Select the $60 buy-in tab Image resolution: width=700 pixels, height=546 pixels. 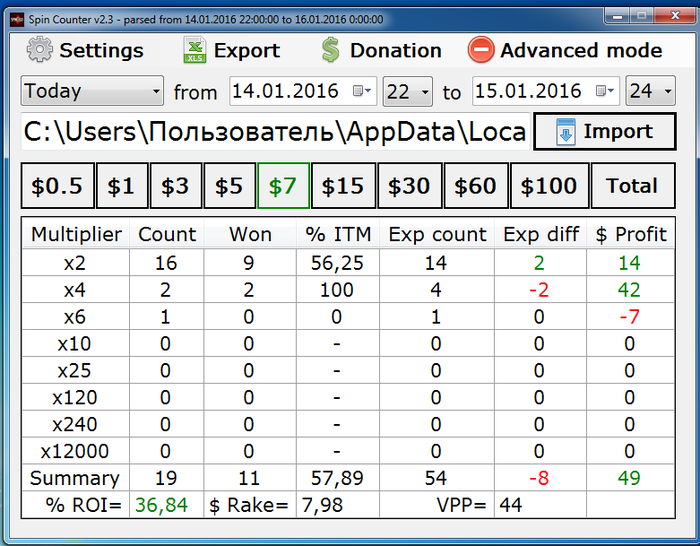(x=476, y=186)
